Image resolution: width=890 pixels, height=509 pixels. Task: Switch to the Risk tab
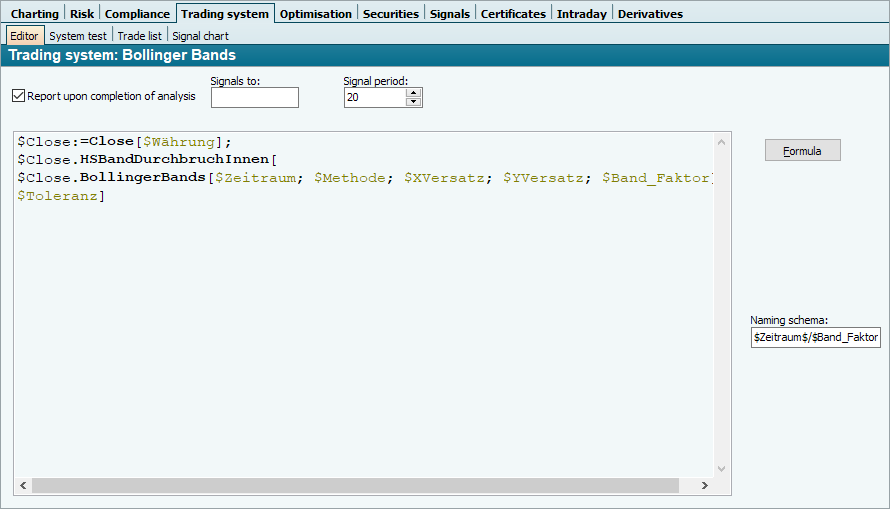point(82,14)
